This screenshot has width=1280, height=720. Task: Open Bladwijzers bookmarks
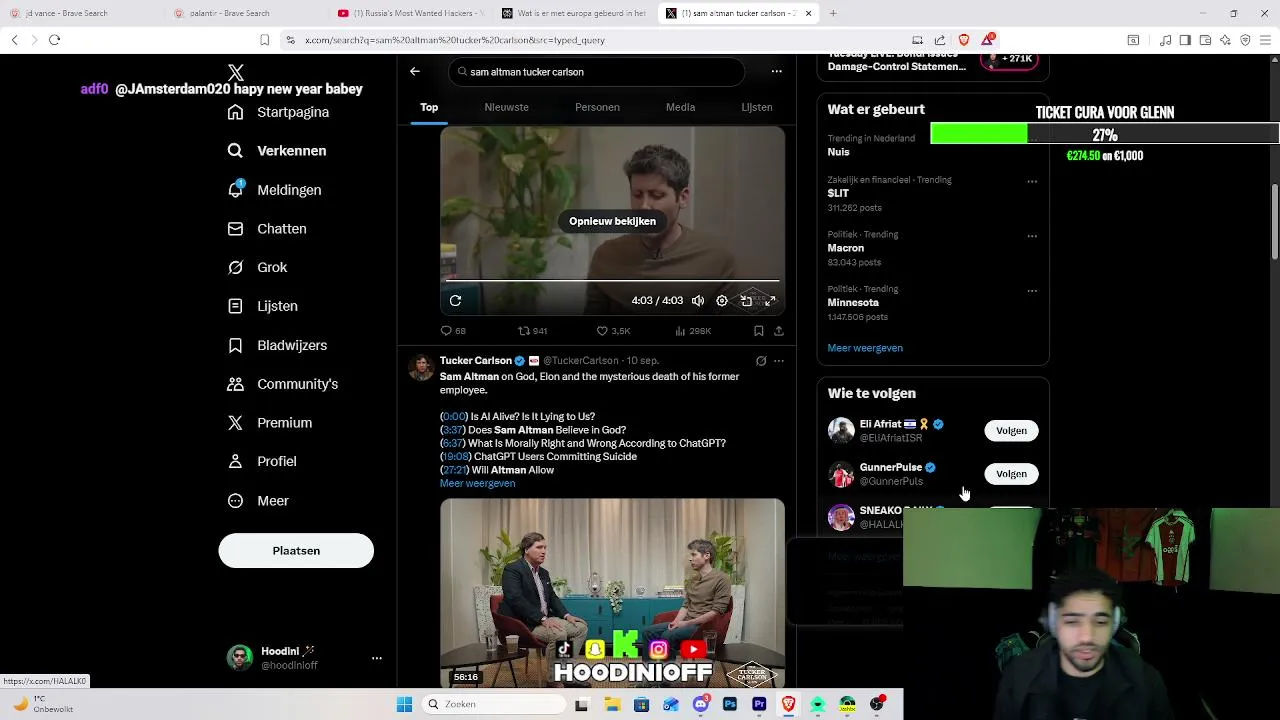click(277, 345)
